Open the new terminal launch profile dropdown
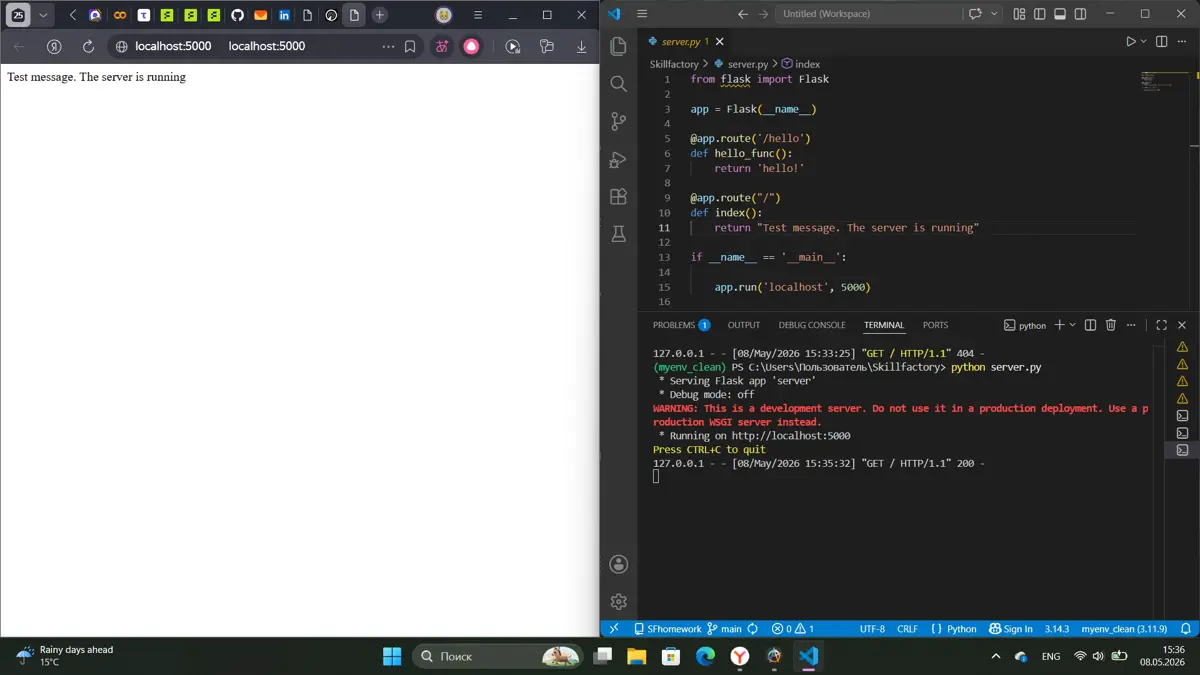Viewport: 1200px width, 675px height. (1073, 325)
